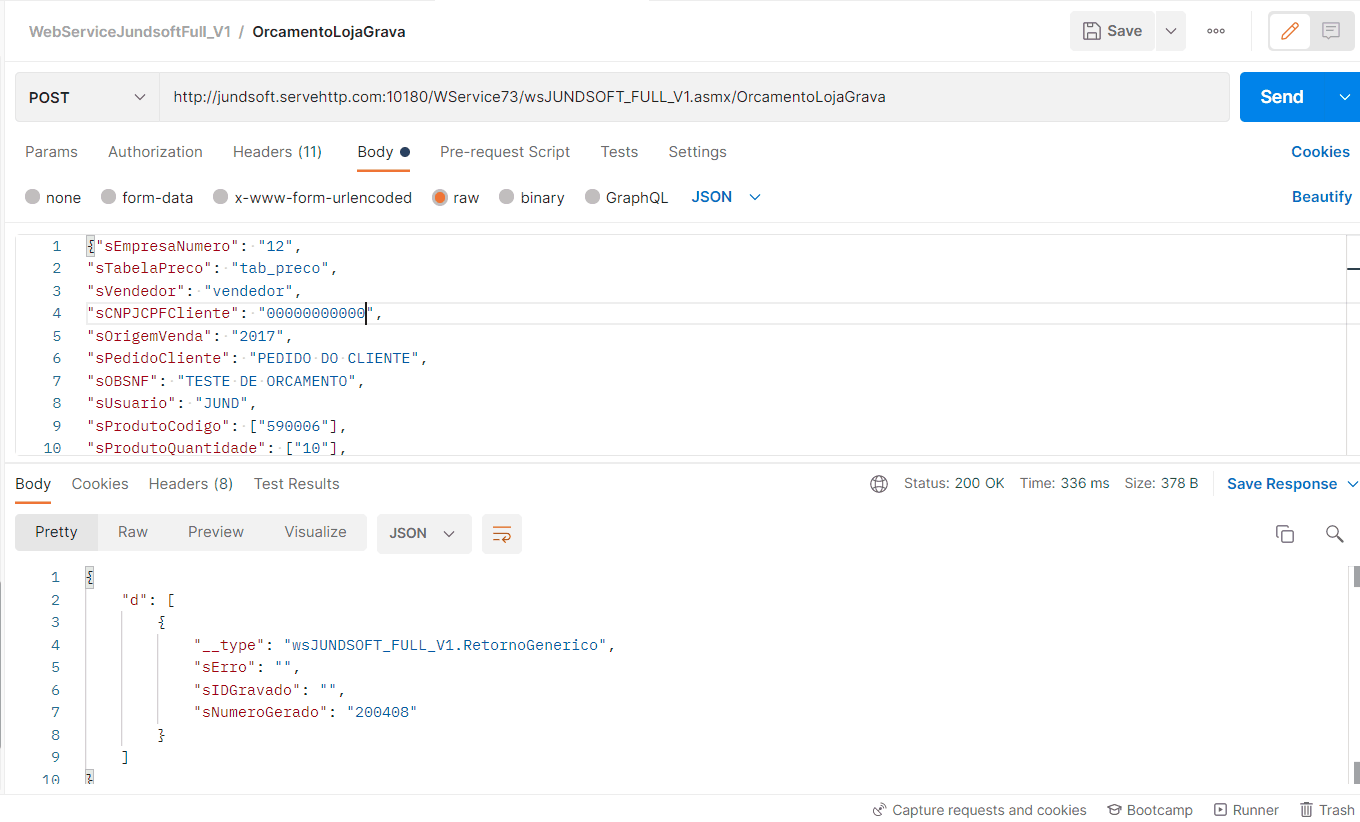Expand the Save button dropdown arrow
The width and height of the screenshot is (1360, 822).
pos(1170,31)
